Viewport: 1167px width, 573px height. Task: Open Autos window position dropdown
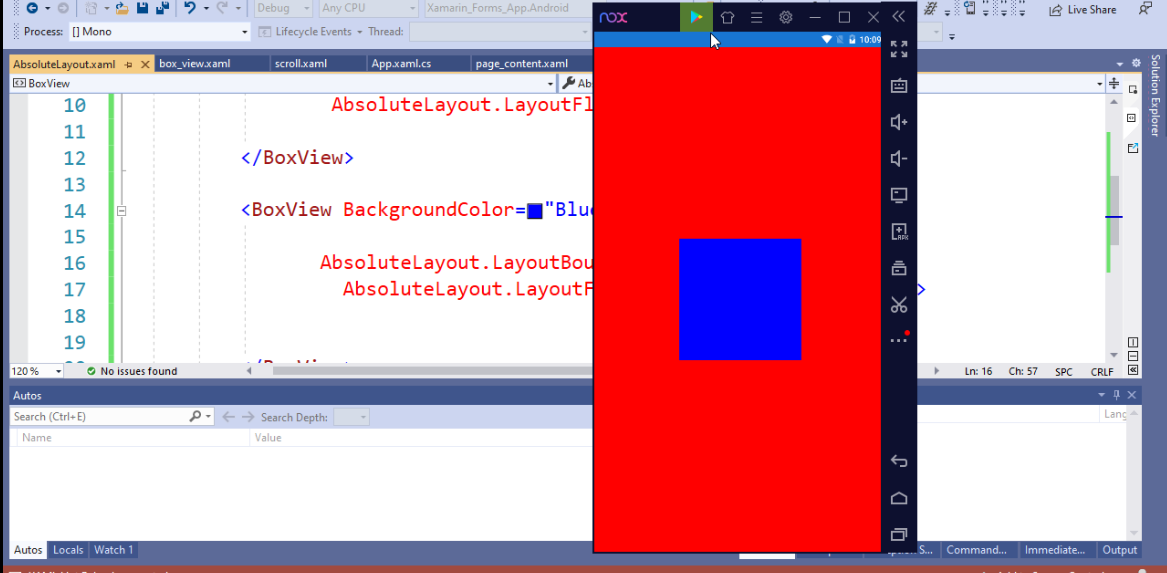pyautogui.click(x=1102, y=395)
